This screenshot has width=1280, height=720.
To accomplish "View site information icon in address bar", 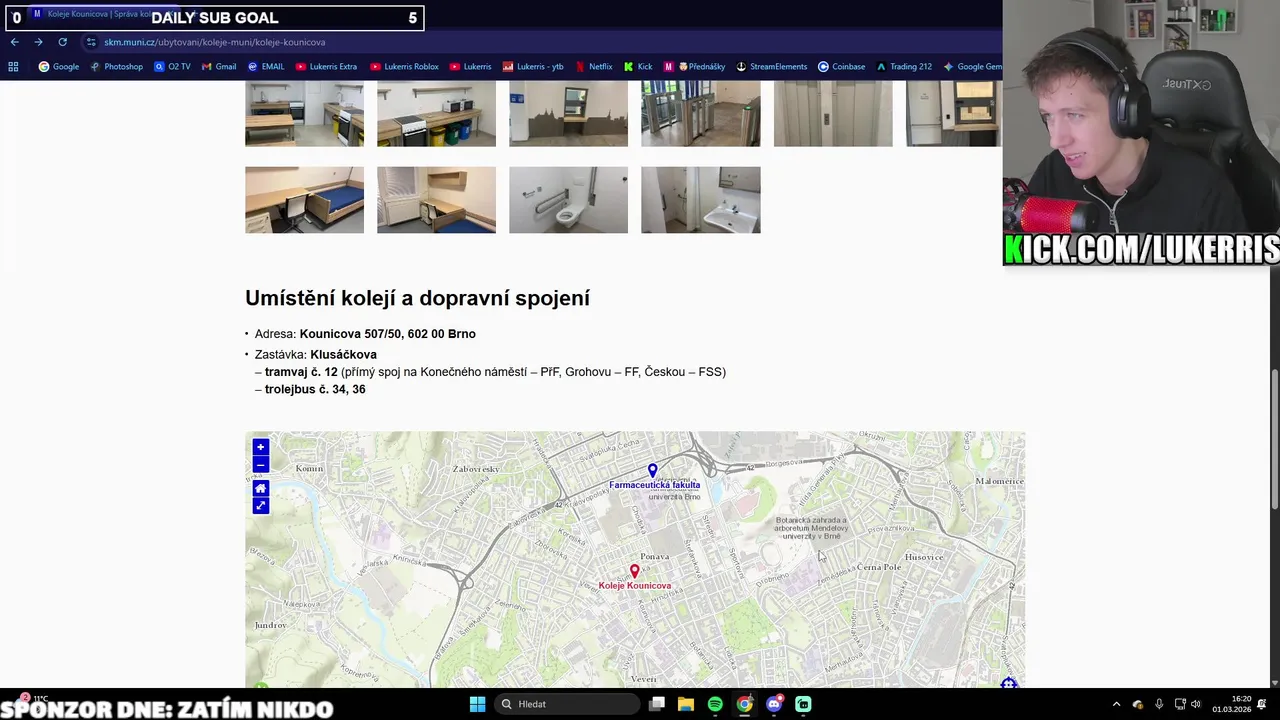I will (x=91, y=42).
